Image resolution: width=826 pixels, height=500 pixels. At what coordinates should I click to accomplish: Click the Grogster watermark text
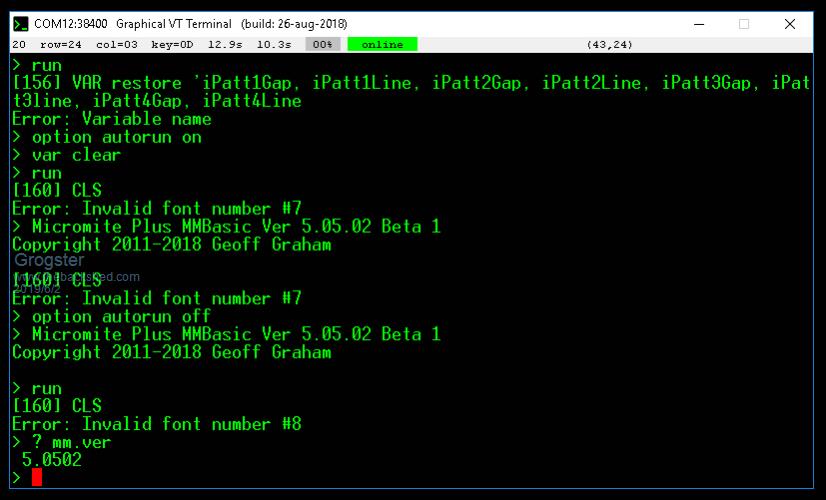click(x=49, y=261)
